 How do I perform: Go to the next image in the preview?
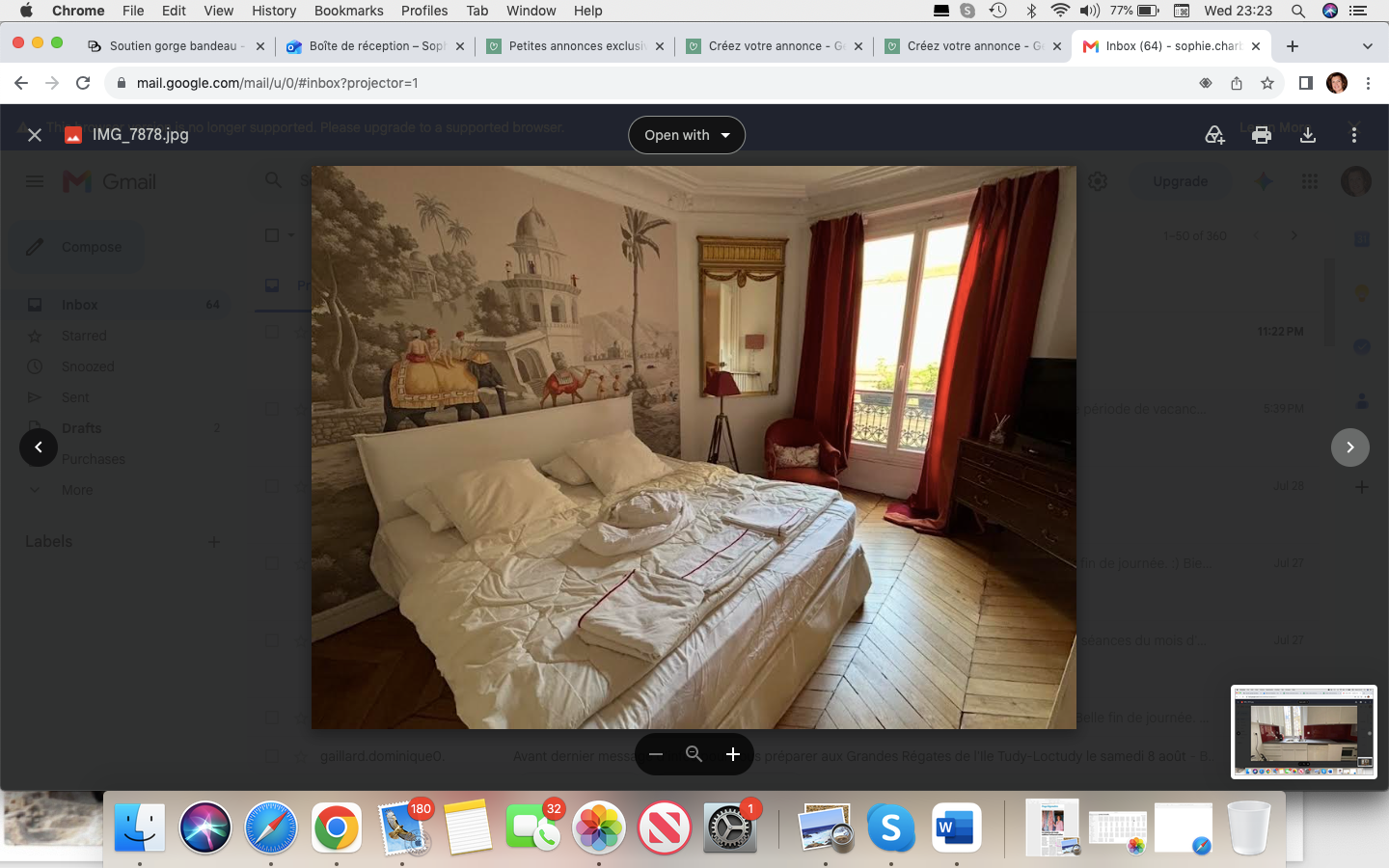pyautogui.click(x=1350, y=448)
